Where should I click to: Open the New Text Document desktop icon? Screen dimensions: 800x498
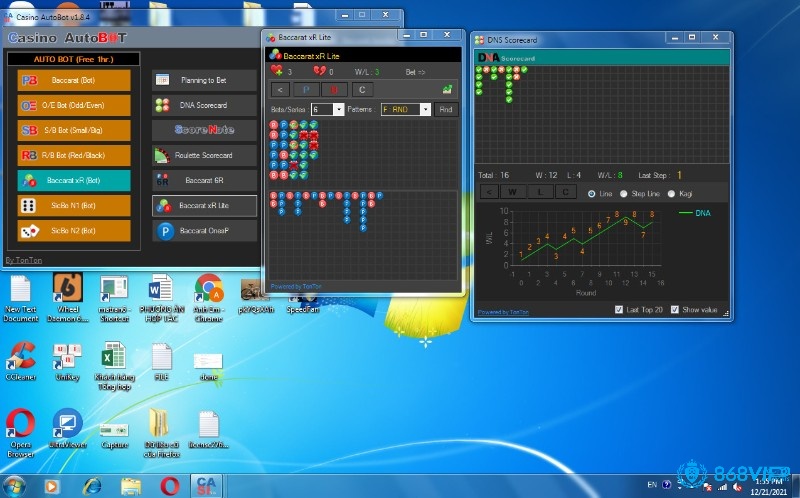20,299
